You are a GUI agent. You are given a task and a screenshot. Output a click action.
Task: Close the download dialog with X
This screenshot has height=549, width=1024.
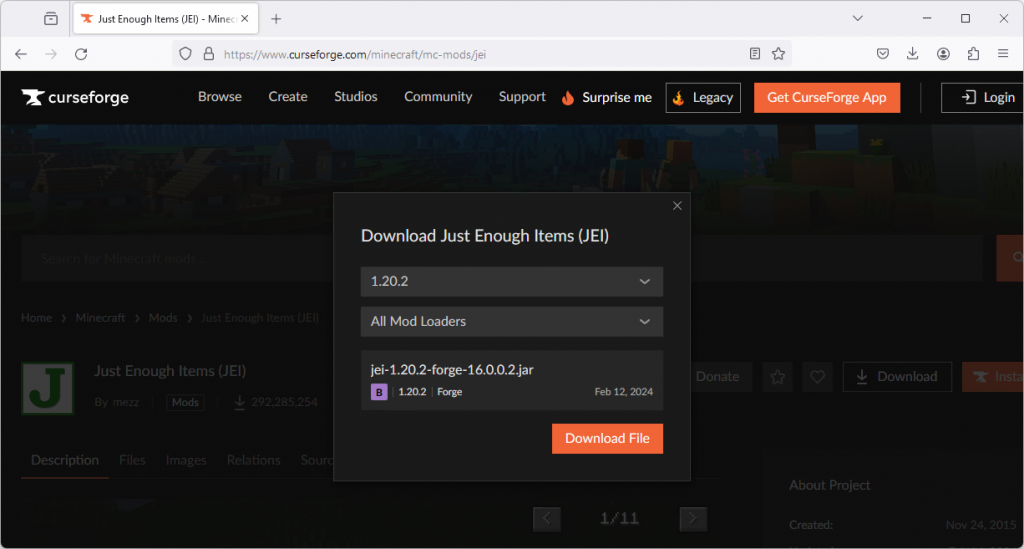tap(677, 206)
